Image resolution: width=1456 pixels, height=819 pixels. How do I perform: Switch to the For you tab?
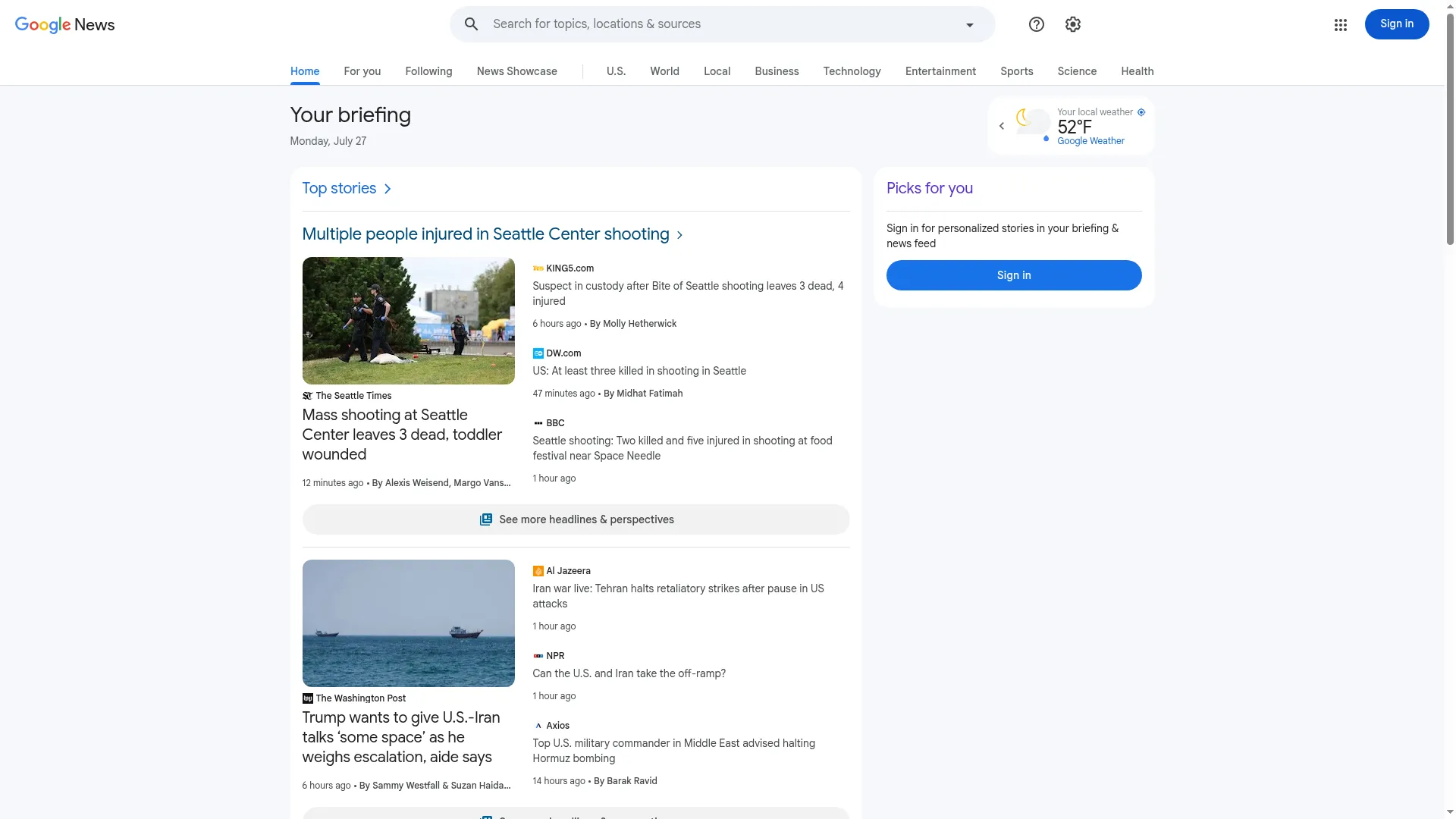point(362,71)
